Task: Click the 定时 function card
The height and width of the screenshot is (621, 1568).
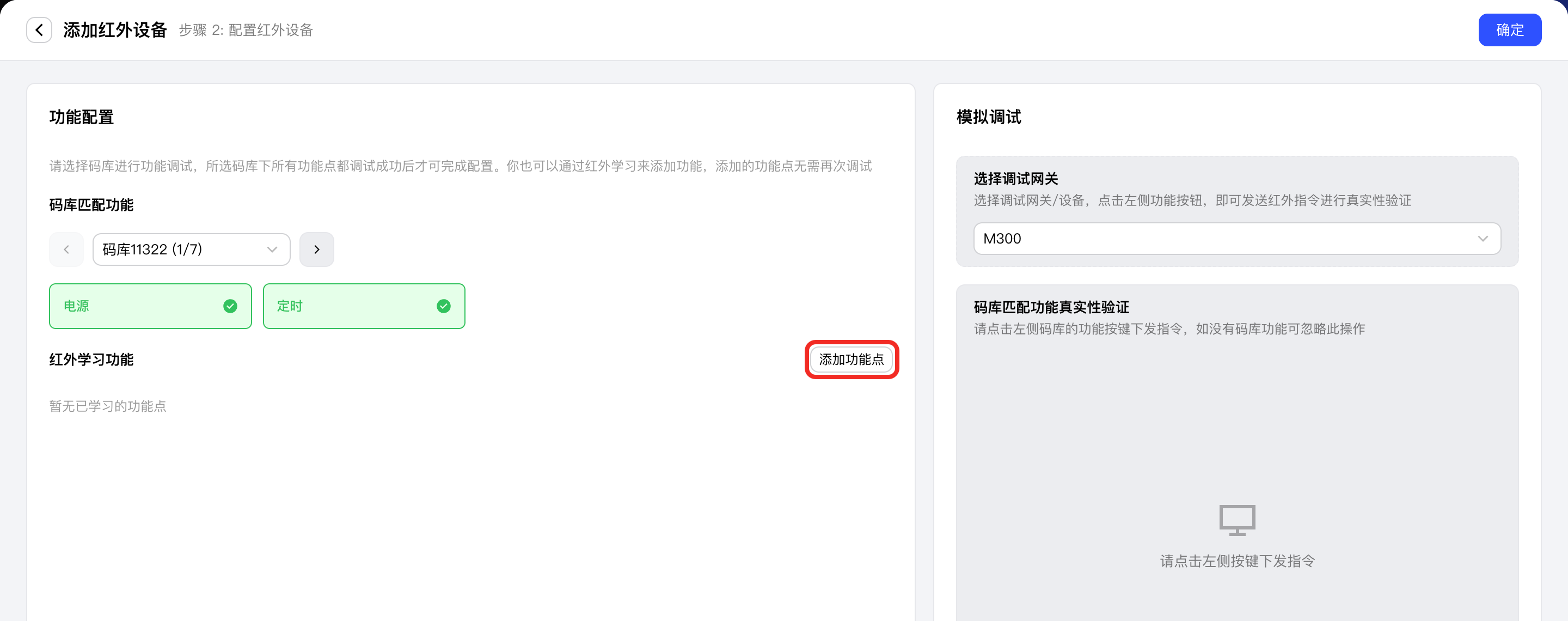Action: (364, 306)
